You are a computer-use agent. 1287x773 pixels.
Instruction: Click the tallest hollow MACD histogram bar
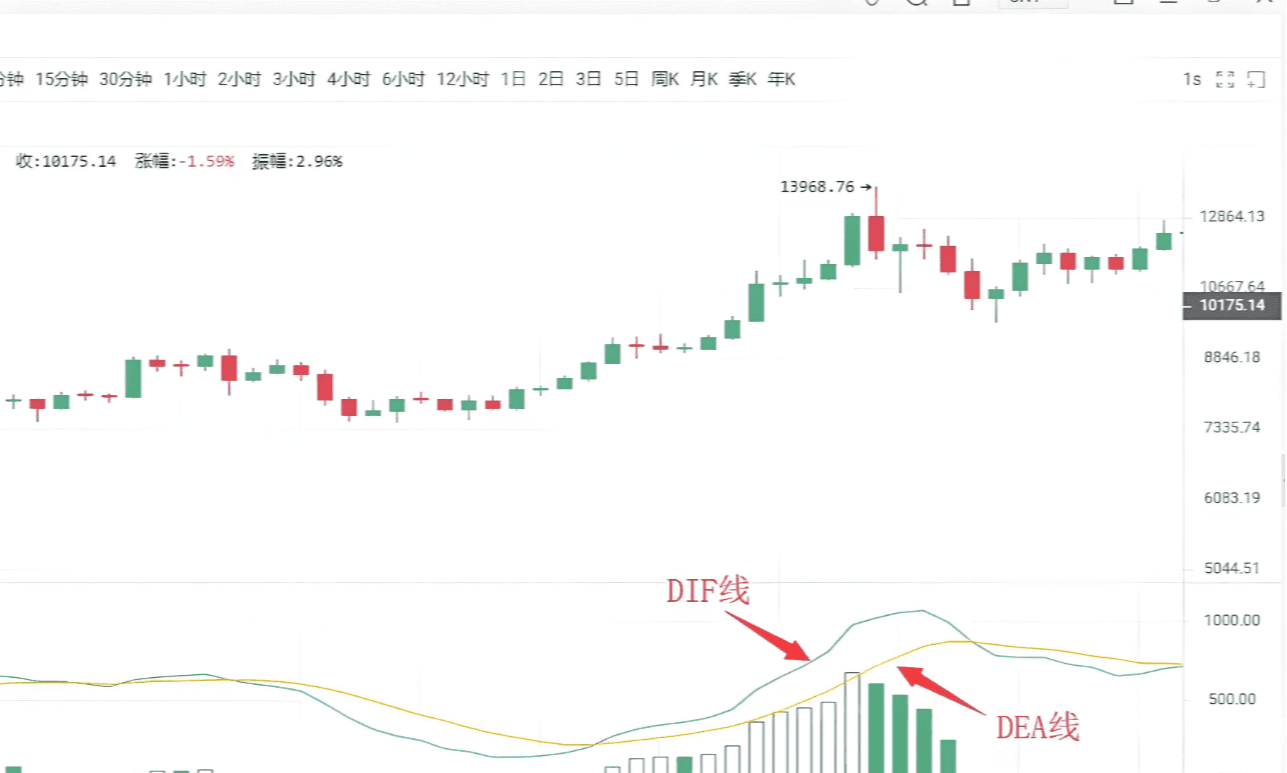(x=852, y=722)
